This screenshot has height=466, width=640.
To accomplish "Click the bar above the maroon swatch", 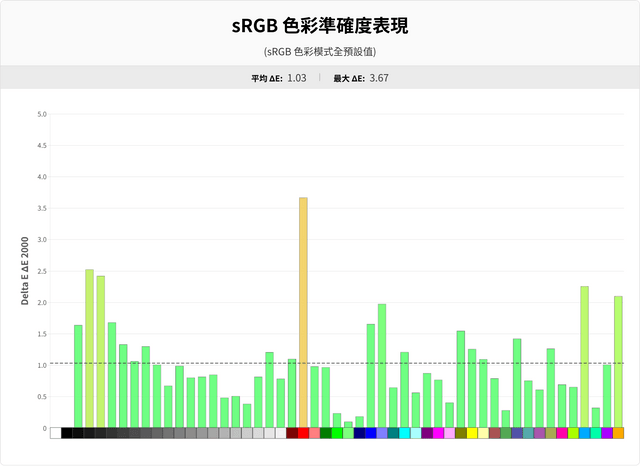I will point(292,393).
